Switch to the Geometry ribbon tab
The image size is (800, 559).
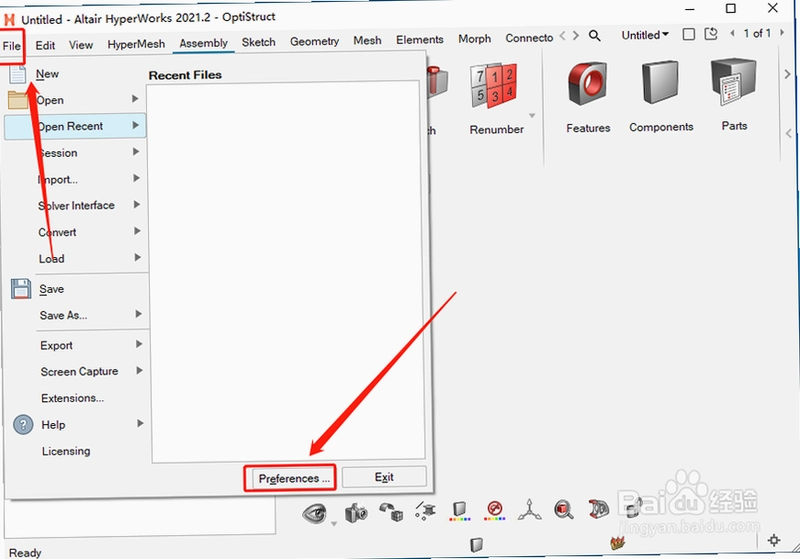click(314, 41)
